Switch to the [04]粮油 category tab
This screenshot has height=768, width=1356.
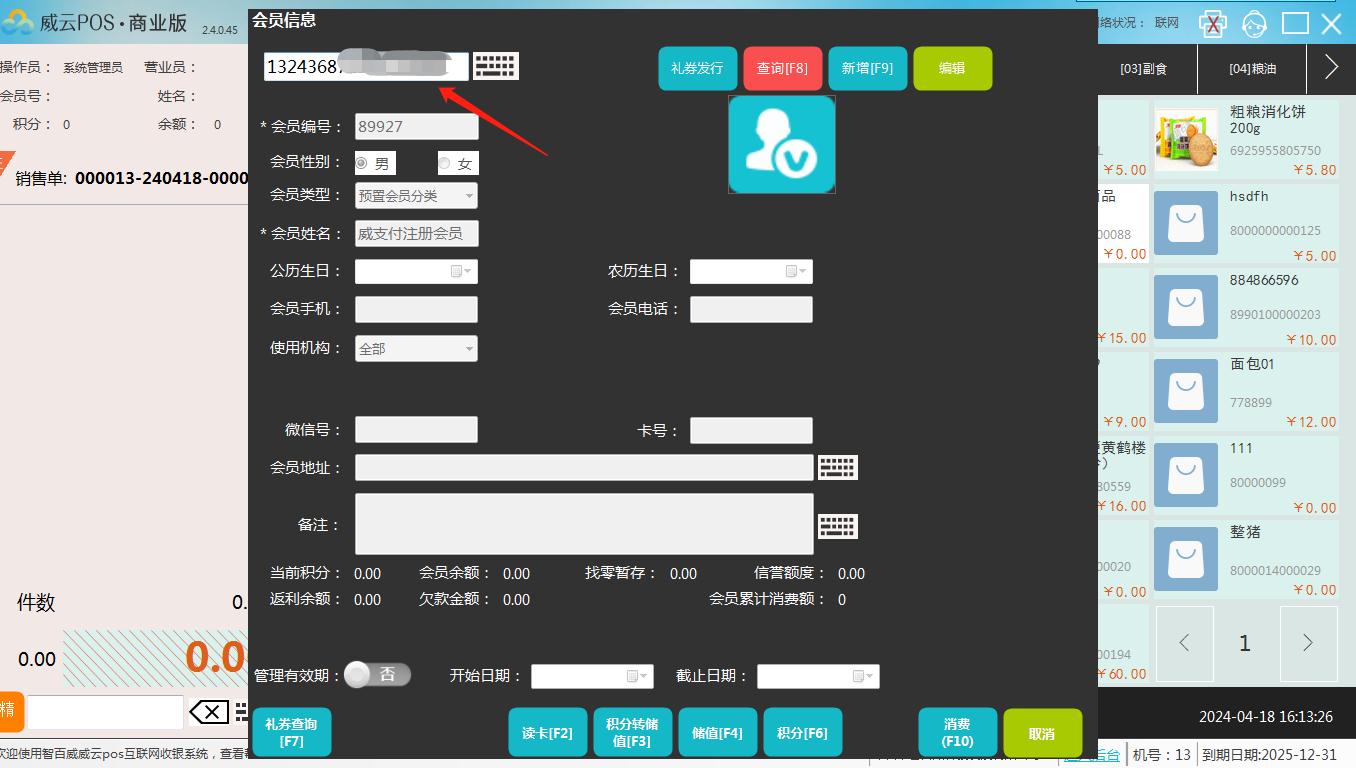tap(1252, 69)
